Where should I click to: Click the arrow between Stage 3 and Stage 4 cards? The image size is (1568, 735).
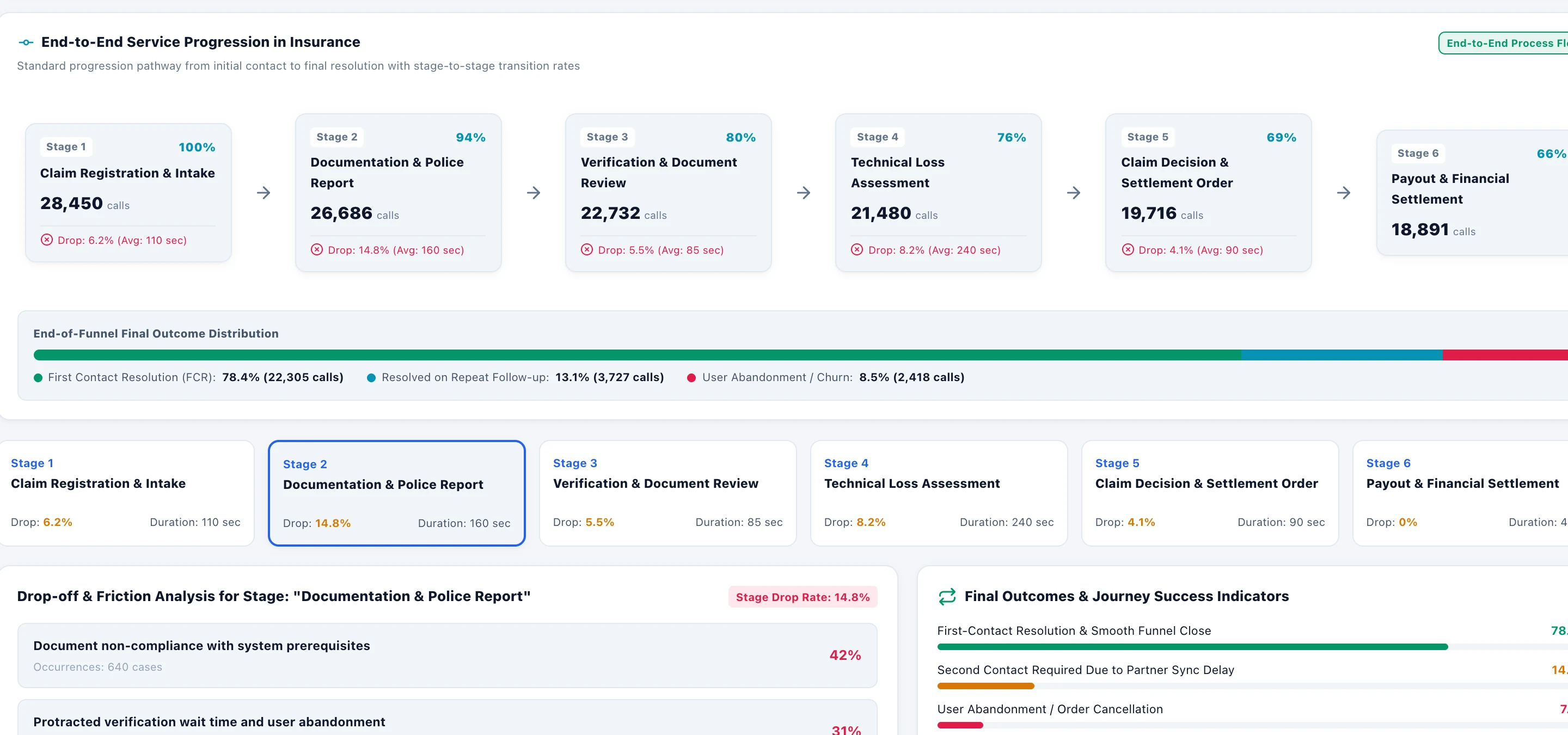tap(804, 193)
